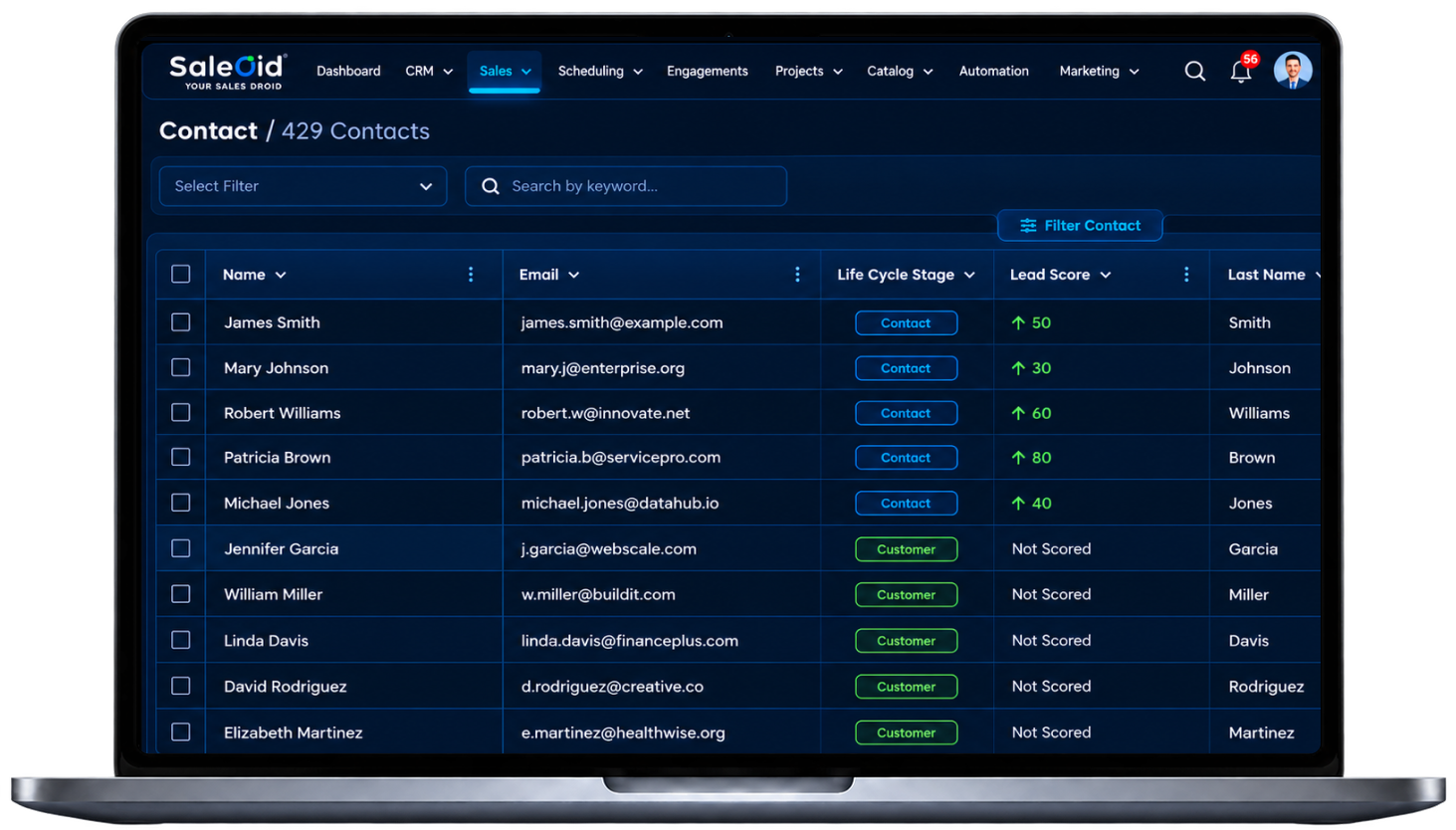Open the global search magnifier icon
This screenshot has width=1456, height=830.
(1194, 72)
